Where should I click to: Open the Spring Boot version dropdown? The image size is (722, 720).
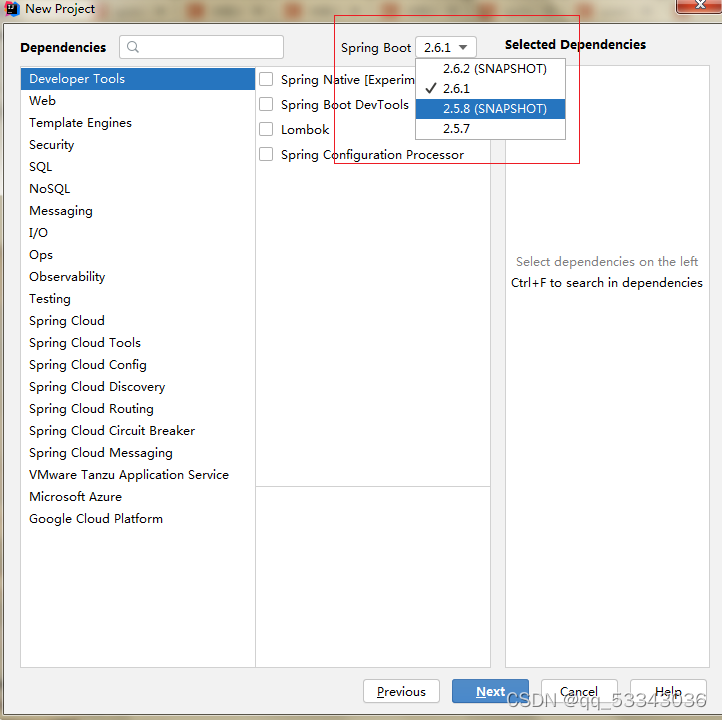(x=445, y=47)
